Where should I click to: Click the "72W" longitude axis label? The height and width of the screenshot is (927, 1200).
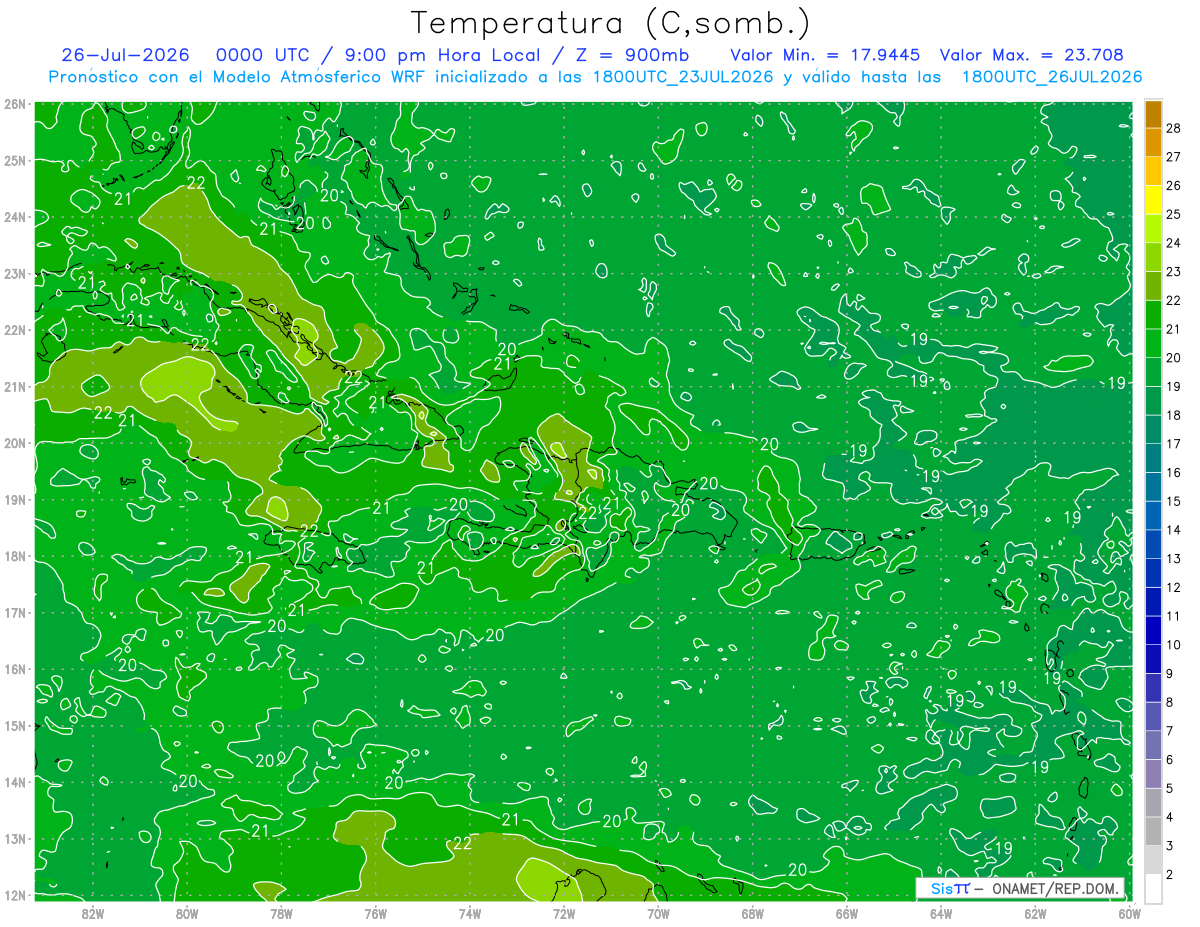click(563, 913)
